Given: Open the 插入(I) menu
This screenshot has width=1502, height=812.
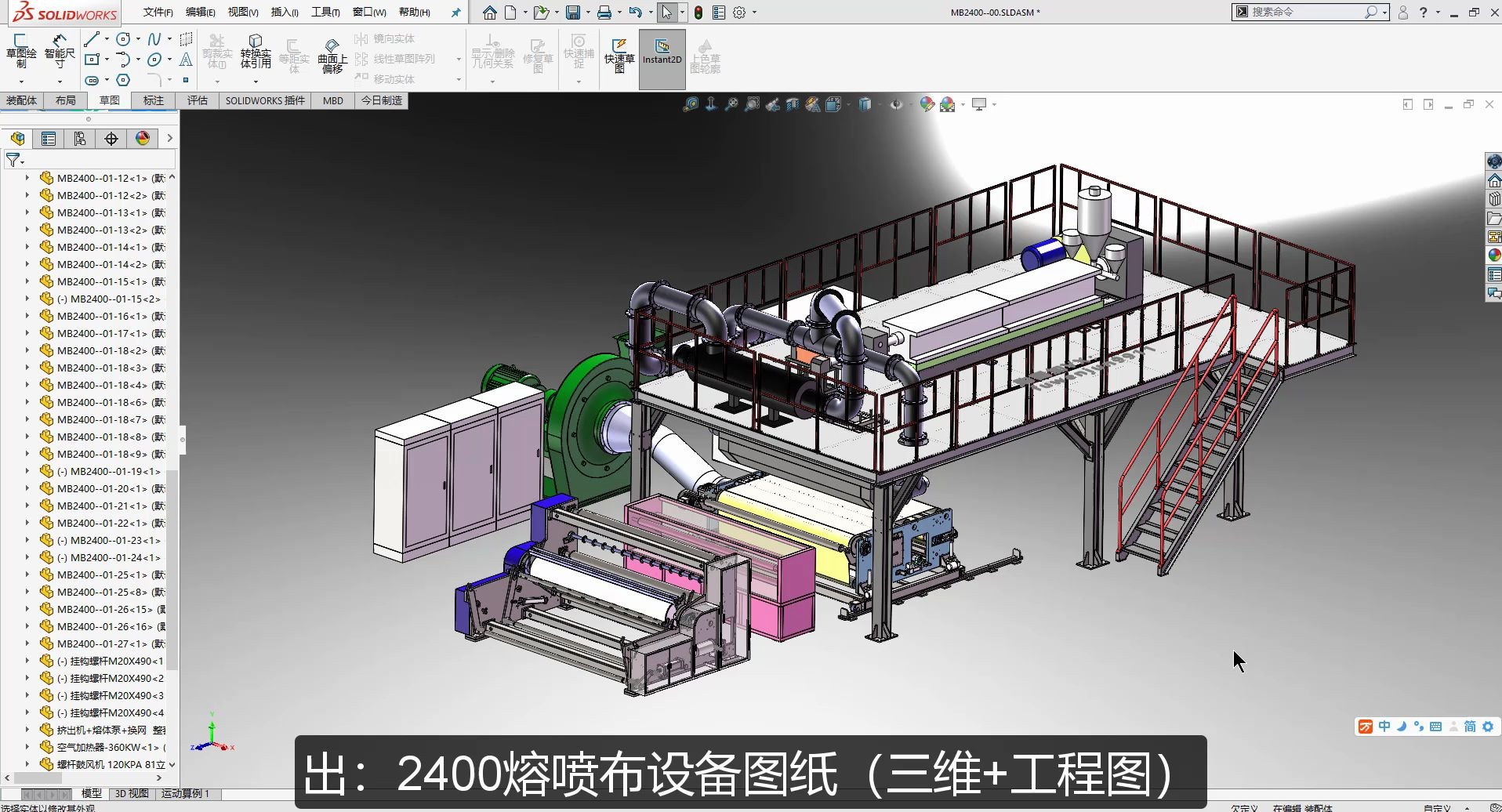Looking at the screenshot, I should pyautogui.click(x=285, y=13).
